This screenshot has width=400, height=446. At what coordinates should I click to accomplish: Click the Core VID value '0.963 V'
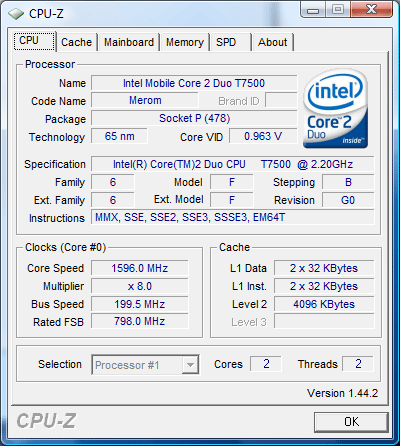click(263, 136)
